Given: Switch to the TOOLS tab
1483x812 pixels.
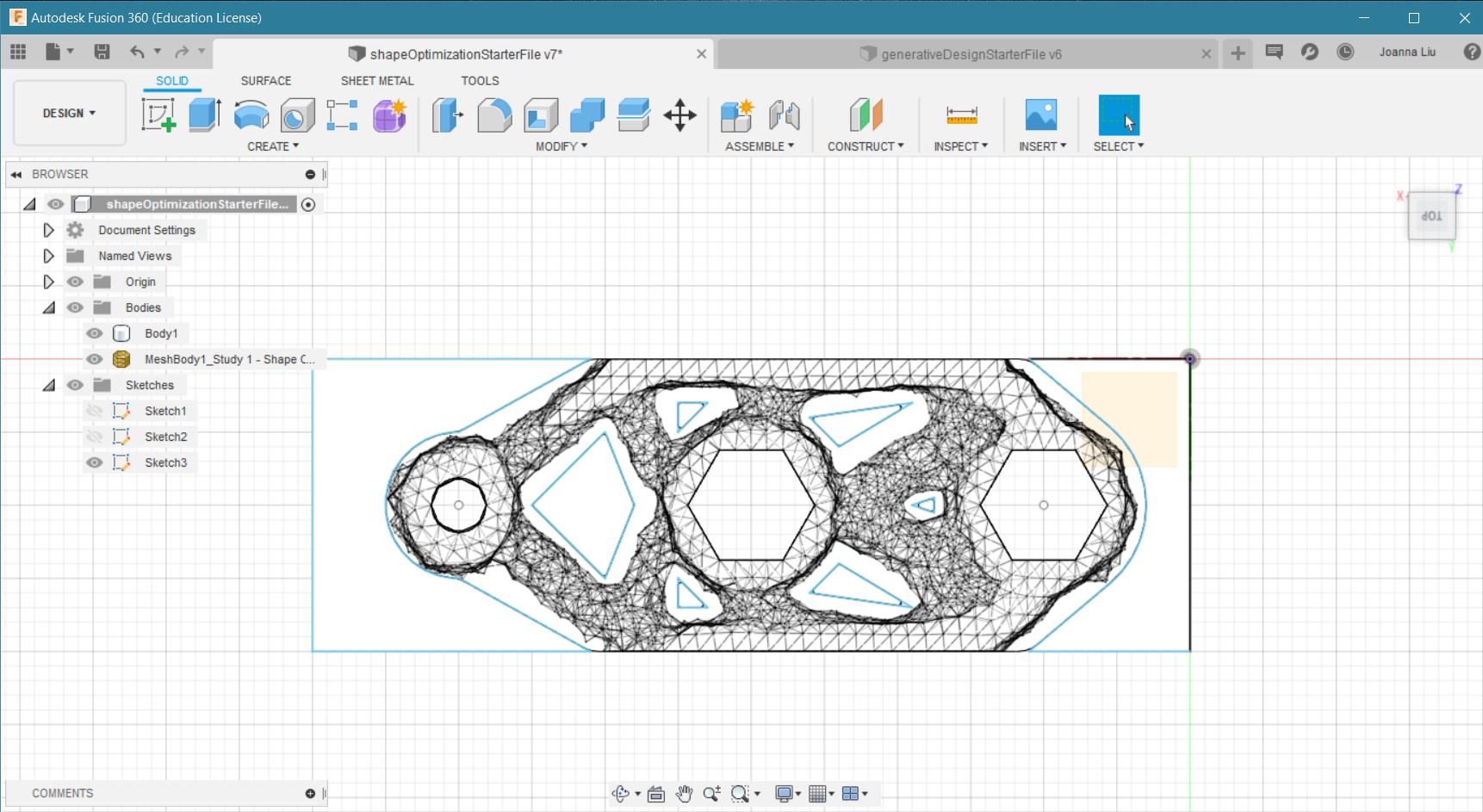Looking at the screenshot, I should point(480,81).
